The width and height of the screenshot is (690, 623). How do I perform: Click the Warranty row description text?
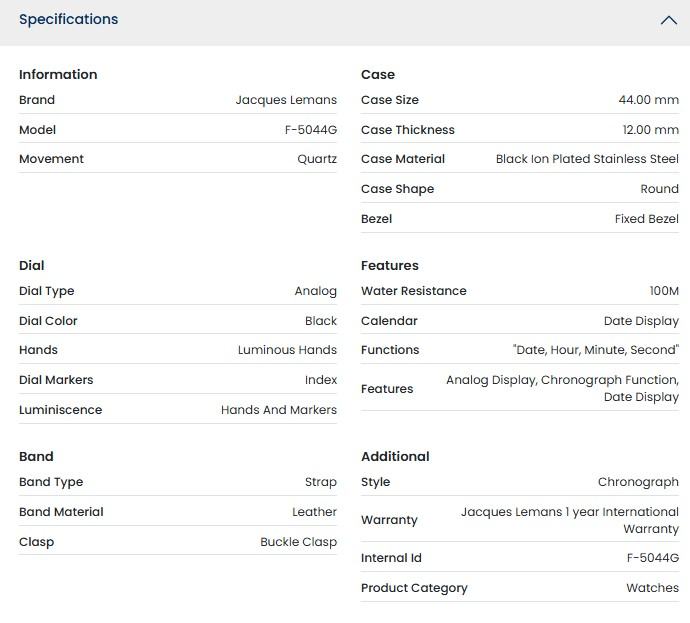[570, 520]
